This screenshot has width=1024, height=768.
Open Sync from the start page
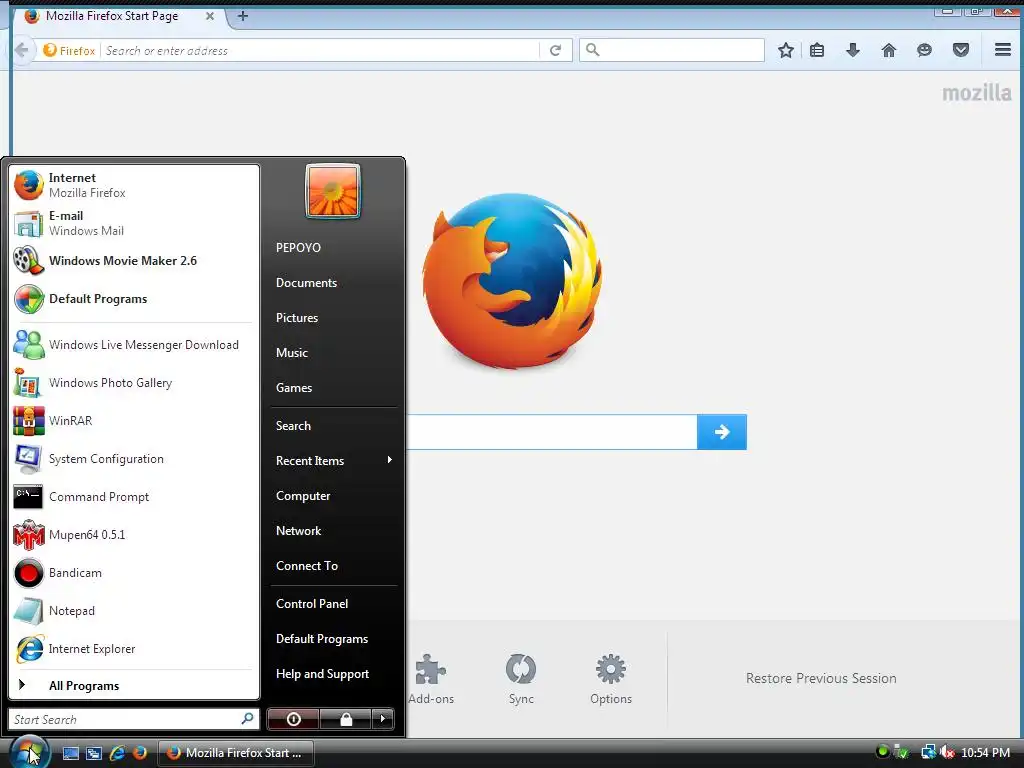(x=521, y=680)
